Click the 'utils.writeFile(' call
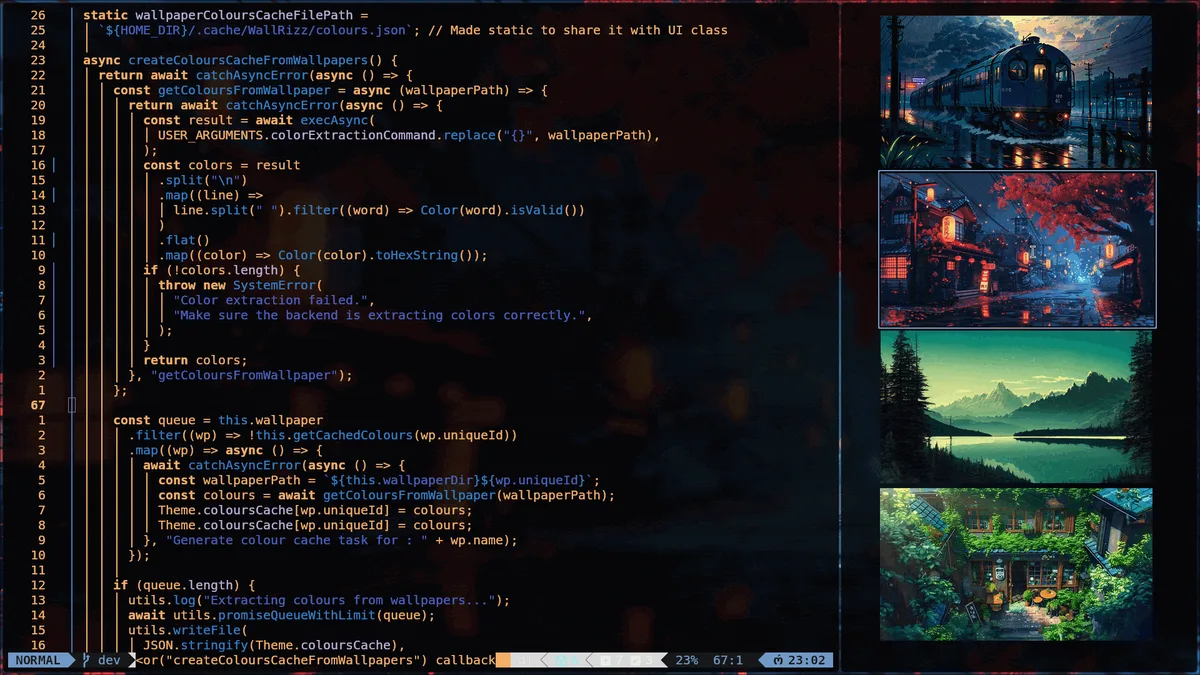This screenshot has width=1200, height=675. coord(188,630)
